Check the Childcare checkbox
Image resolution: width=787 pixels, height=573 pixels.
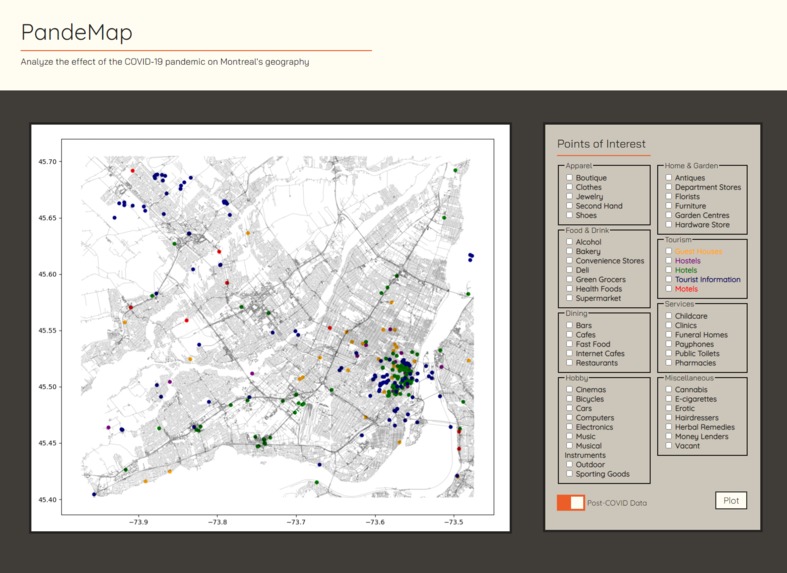669,316
